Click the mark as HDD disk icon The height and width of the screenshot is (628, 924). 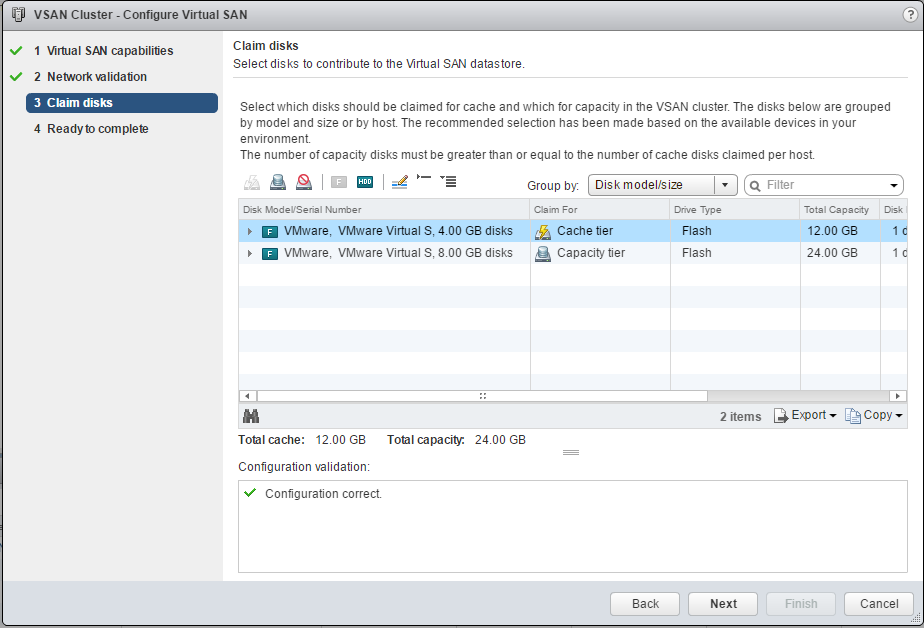[x=365, y=182]
